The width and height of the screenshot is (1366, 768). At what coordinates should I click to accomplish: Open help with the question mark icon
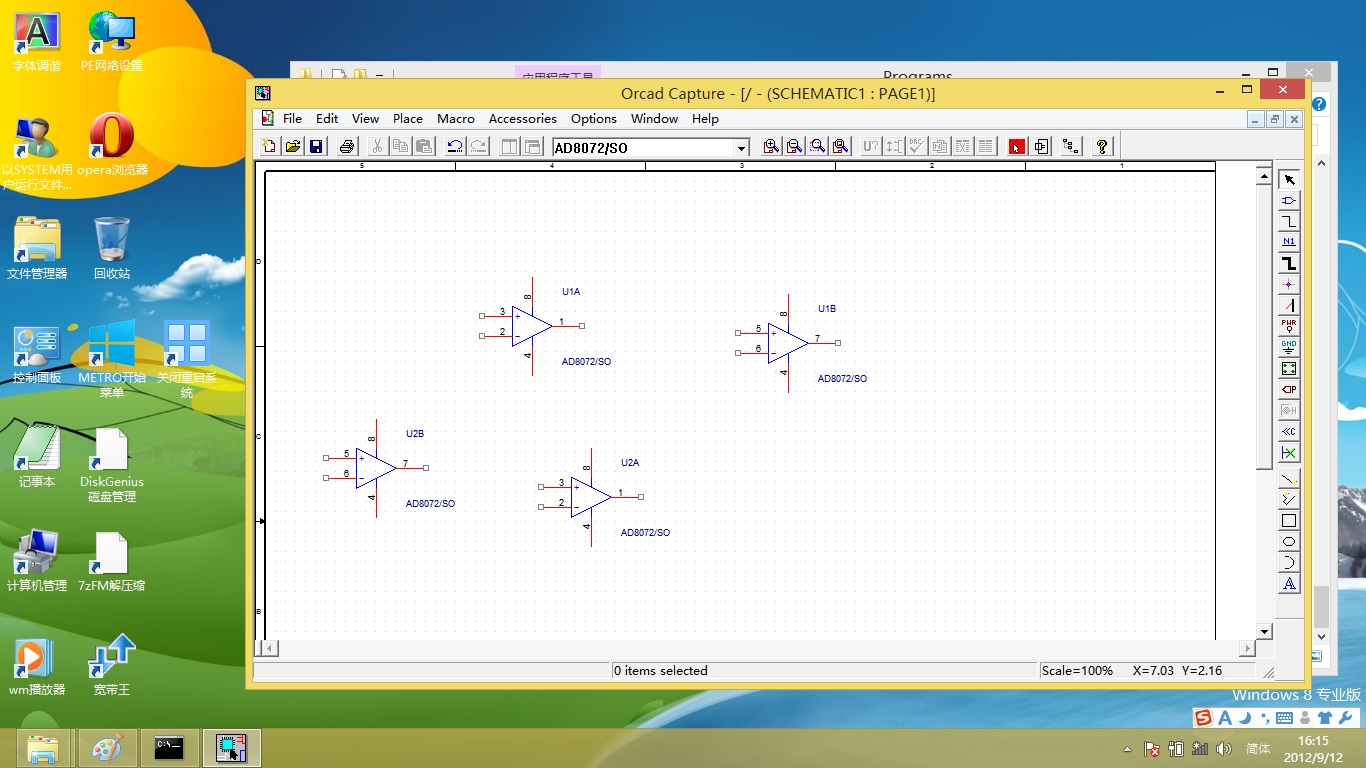click(1102, 146)
